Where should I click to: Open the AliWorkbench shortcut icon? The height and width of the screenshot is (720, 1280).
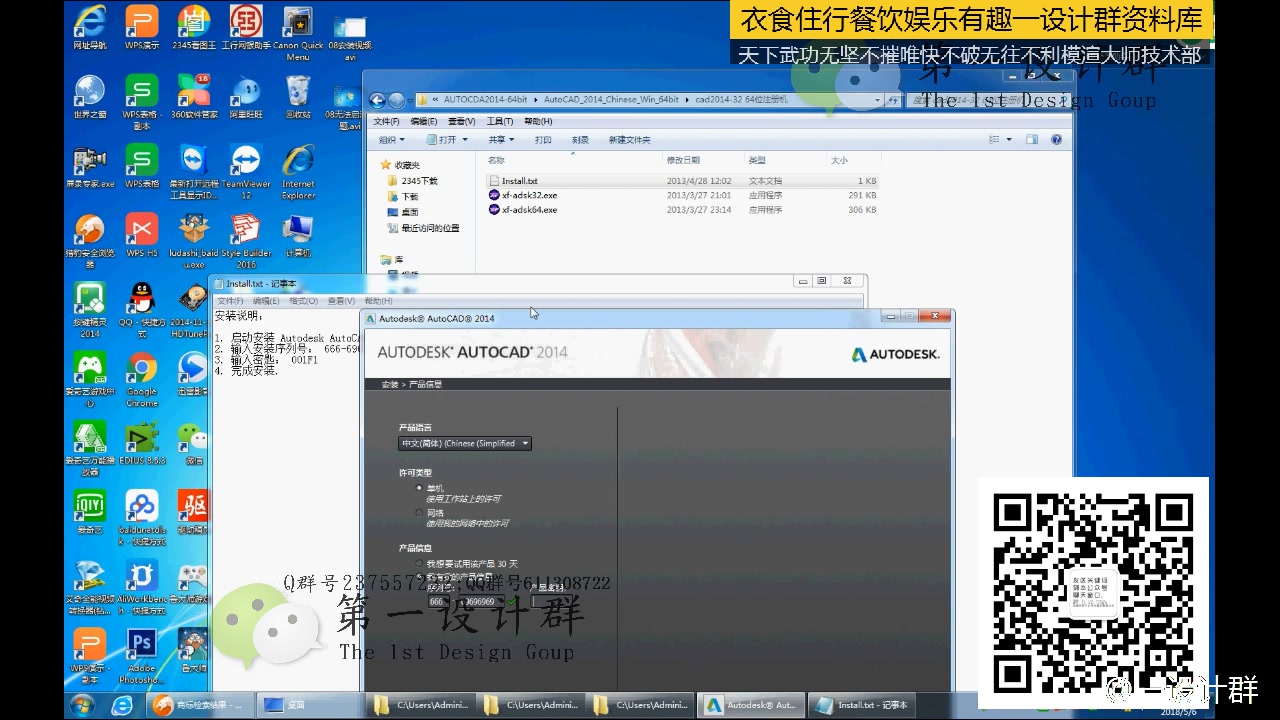pos(142,587)
